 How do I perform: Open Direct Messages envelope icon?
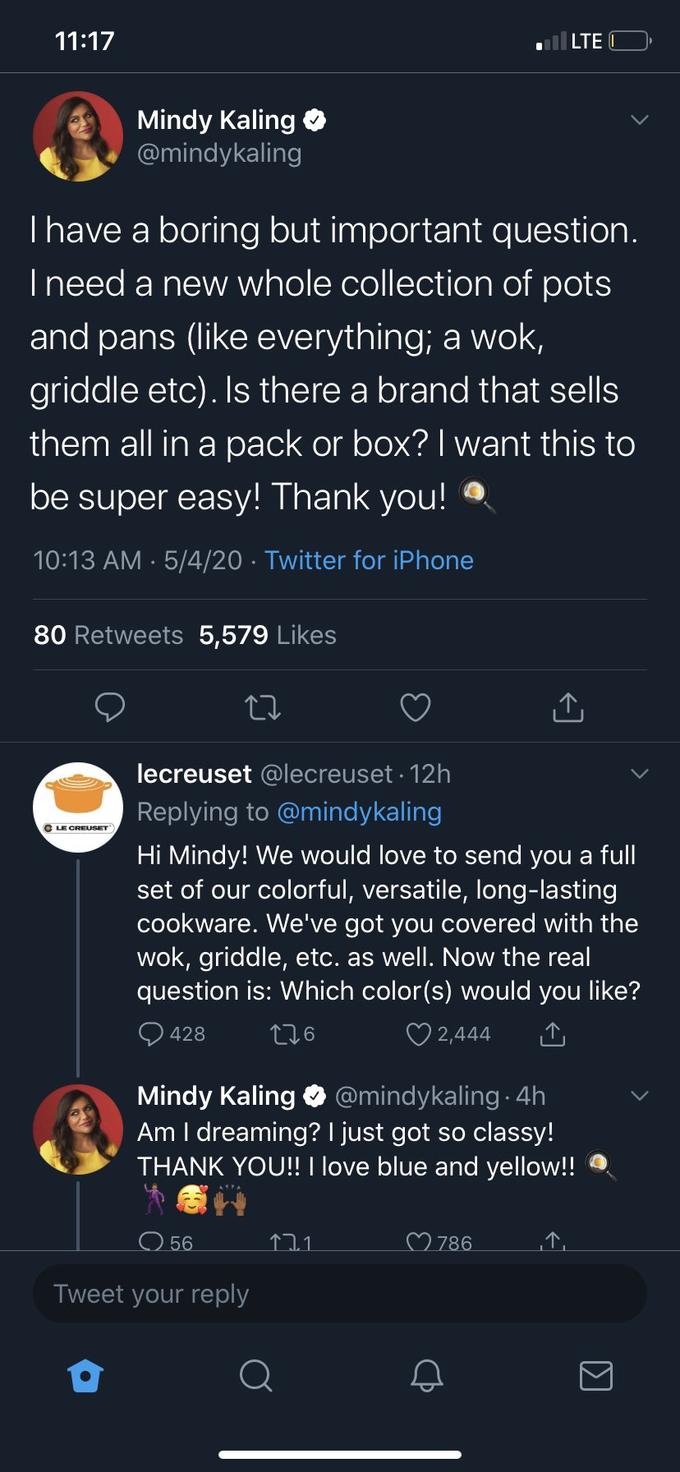click(x=595, y=1375)
